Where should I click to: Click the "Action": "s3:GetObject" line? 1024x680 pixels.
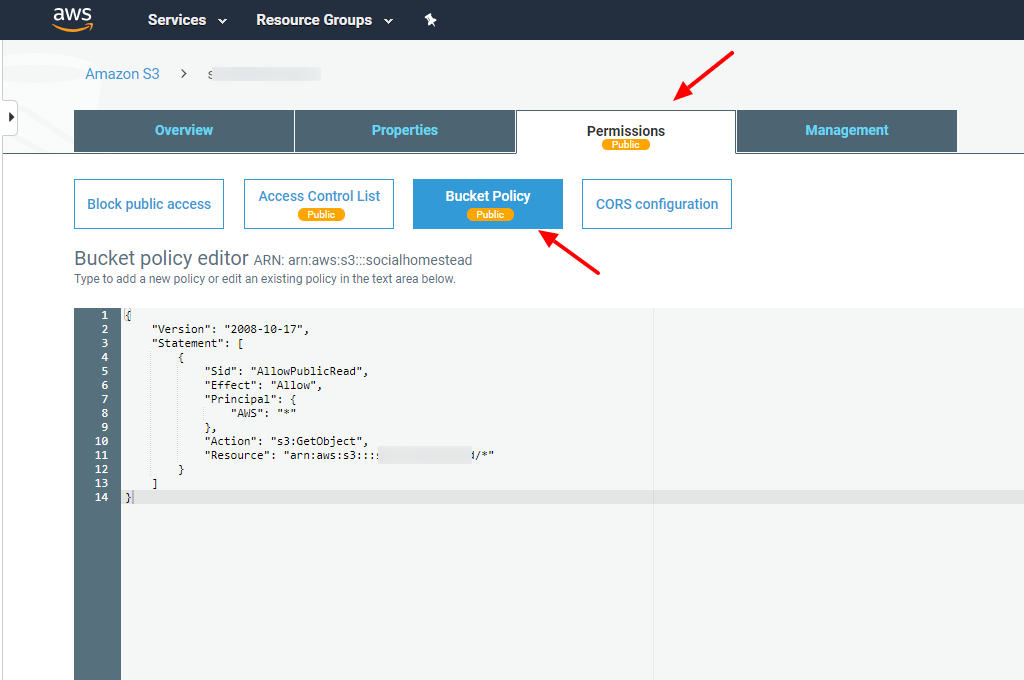tap(287, 441)
